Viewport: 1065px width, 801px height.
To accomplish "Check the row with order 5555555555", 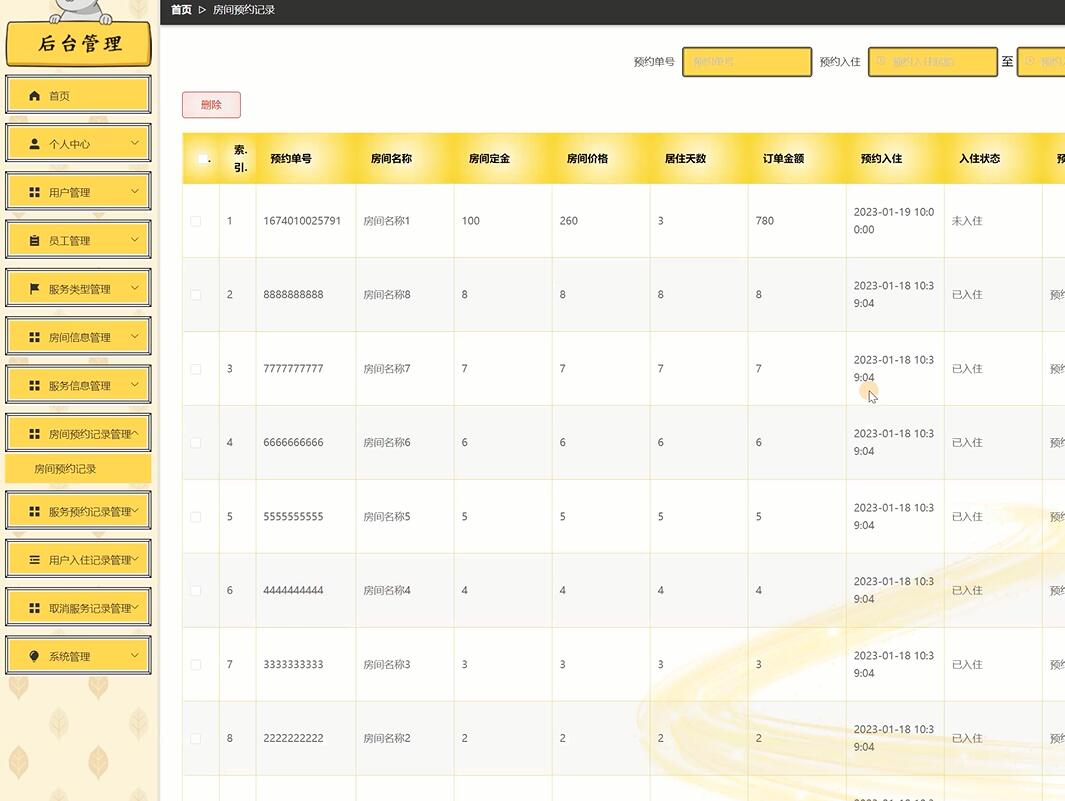I will [196, 517].
